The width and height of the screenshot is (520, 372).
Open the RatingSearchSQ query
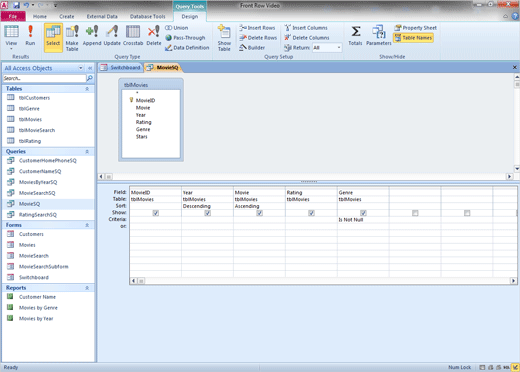click(x=38, y=214)
